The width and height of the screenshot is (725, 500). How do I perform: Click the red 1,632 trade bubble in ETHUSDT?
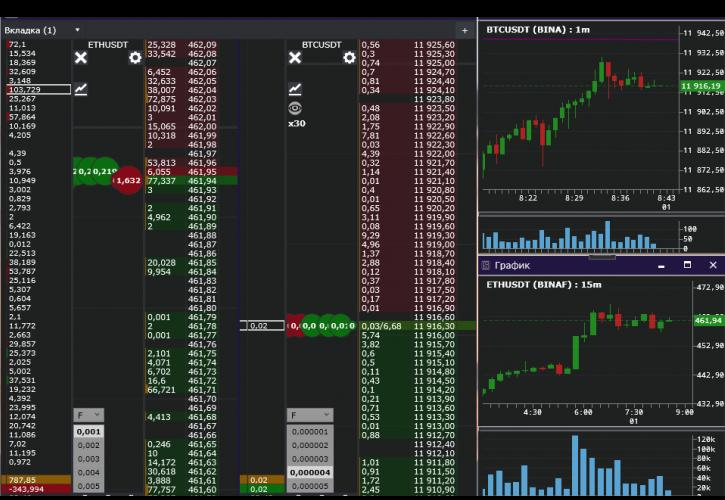tap(128, 180)
